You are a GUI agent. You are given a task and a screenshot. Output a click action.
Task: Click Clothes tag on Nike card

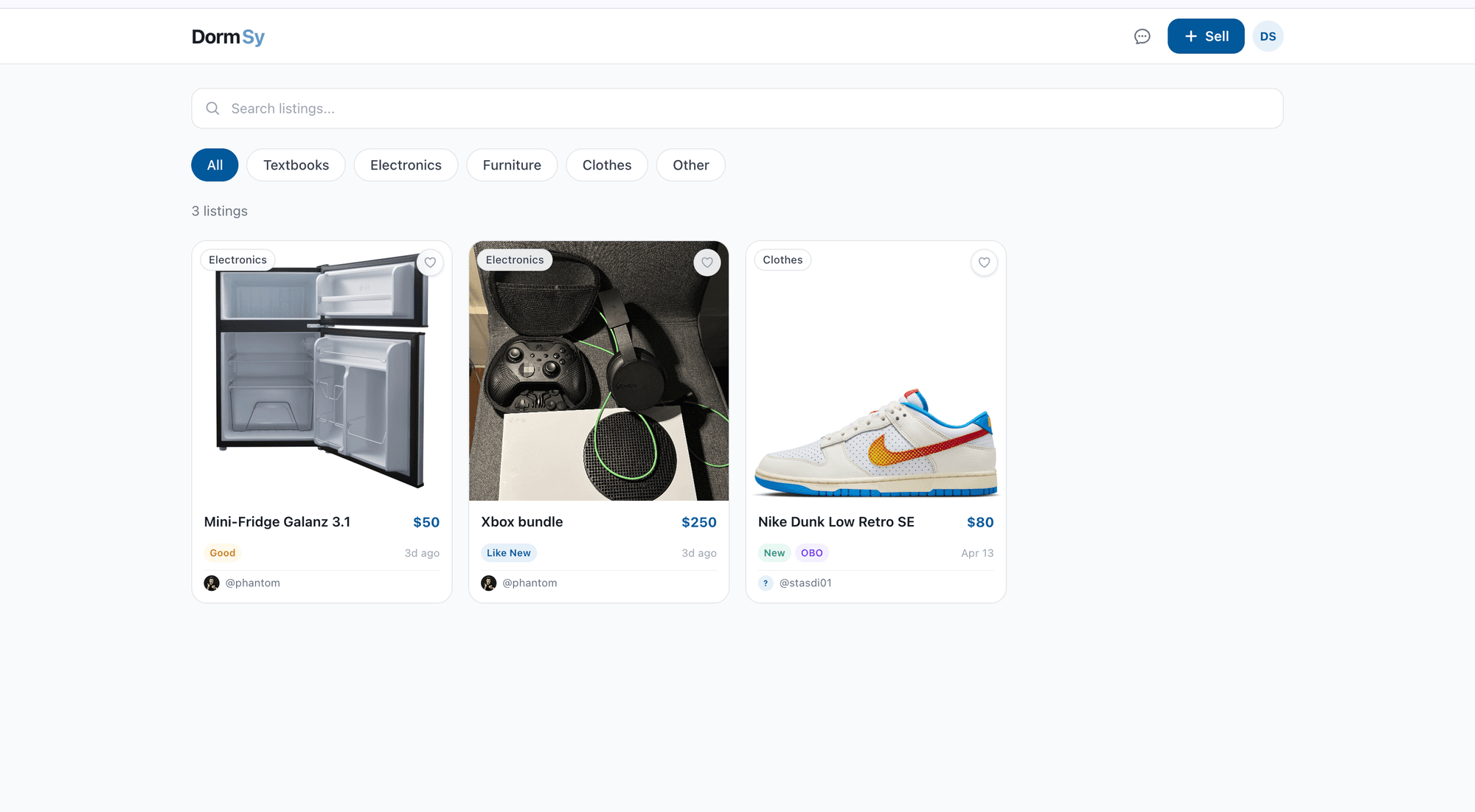point(782,260)
